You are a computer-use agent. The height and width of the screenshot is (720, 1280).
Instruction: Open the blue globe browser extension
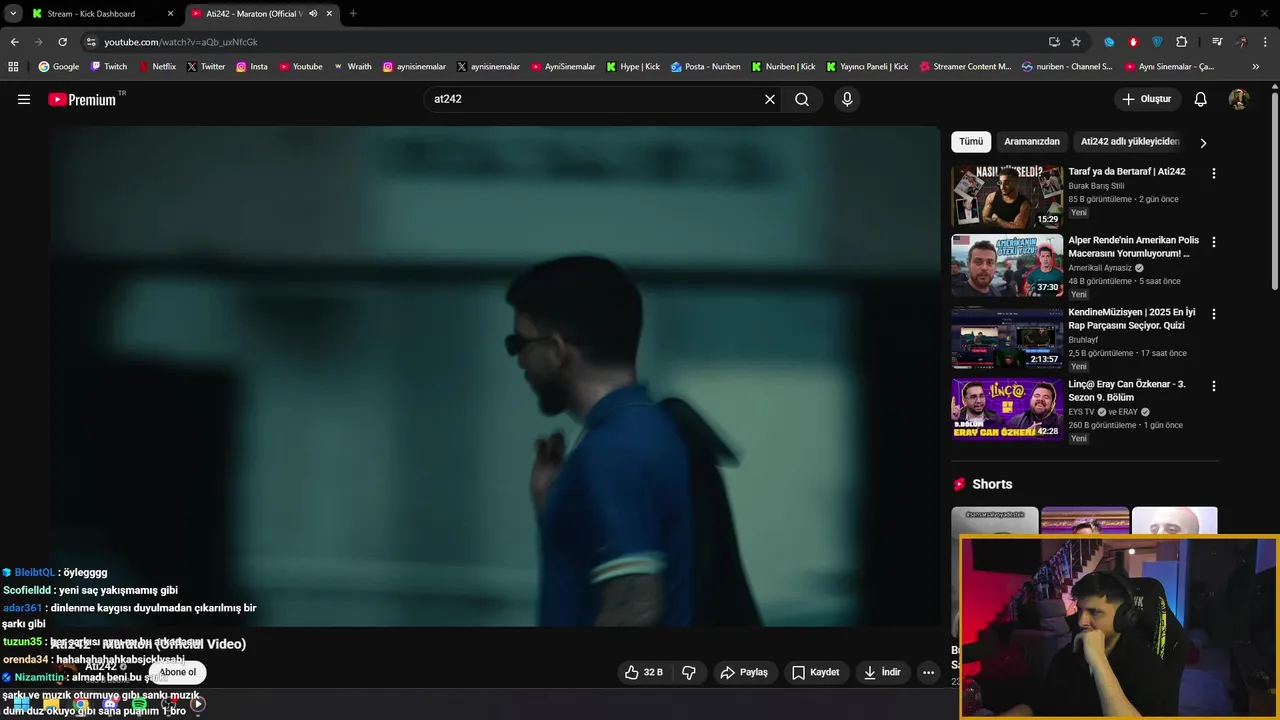point(1109,42)
